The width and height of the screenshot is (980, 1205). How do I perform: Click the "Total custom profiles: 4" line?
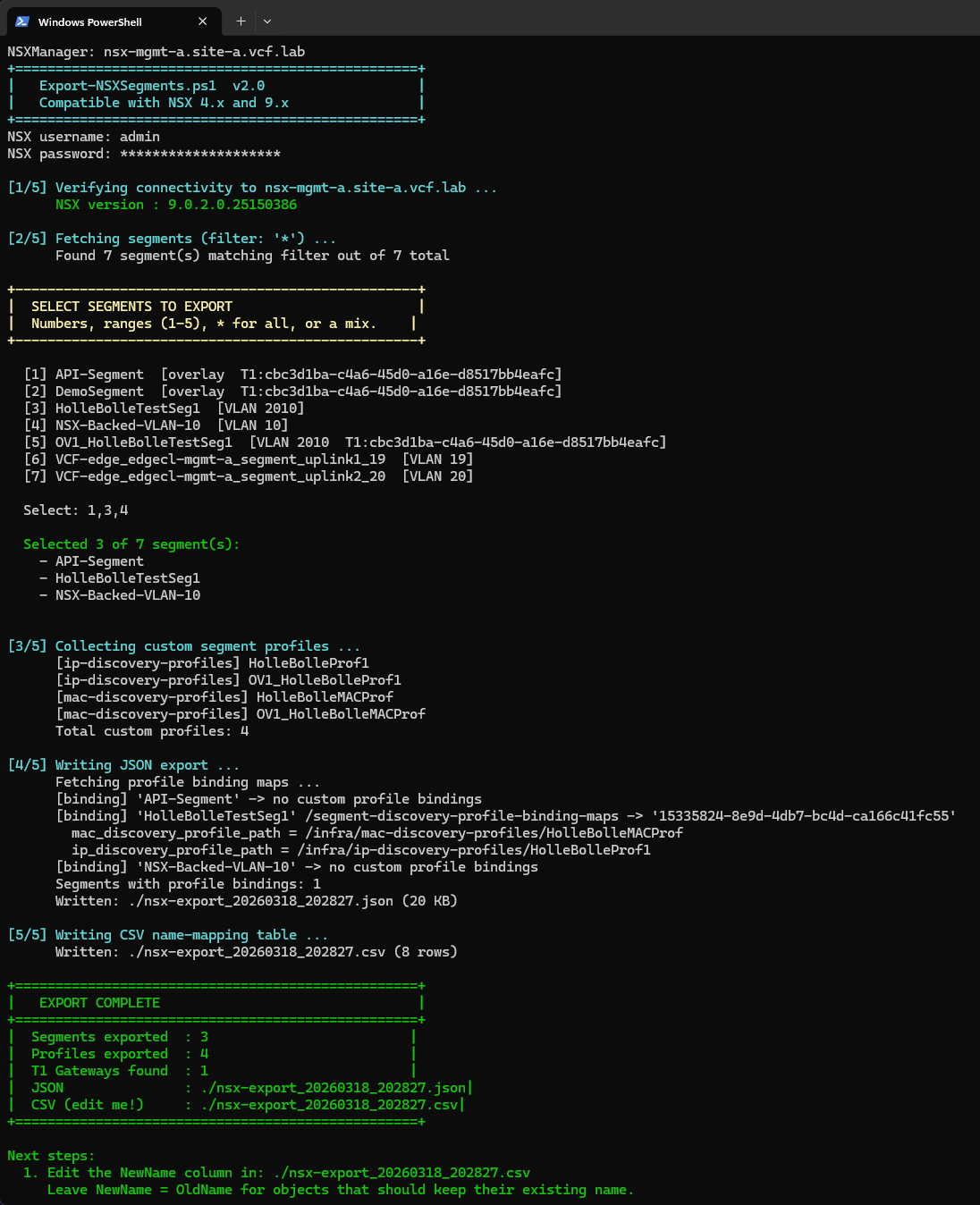(152, 731)
